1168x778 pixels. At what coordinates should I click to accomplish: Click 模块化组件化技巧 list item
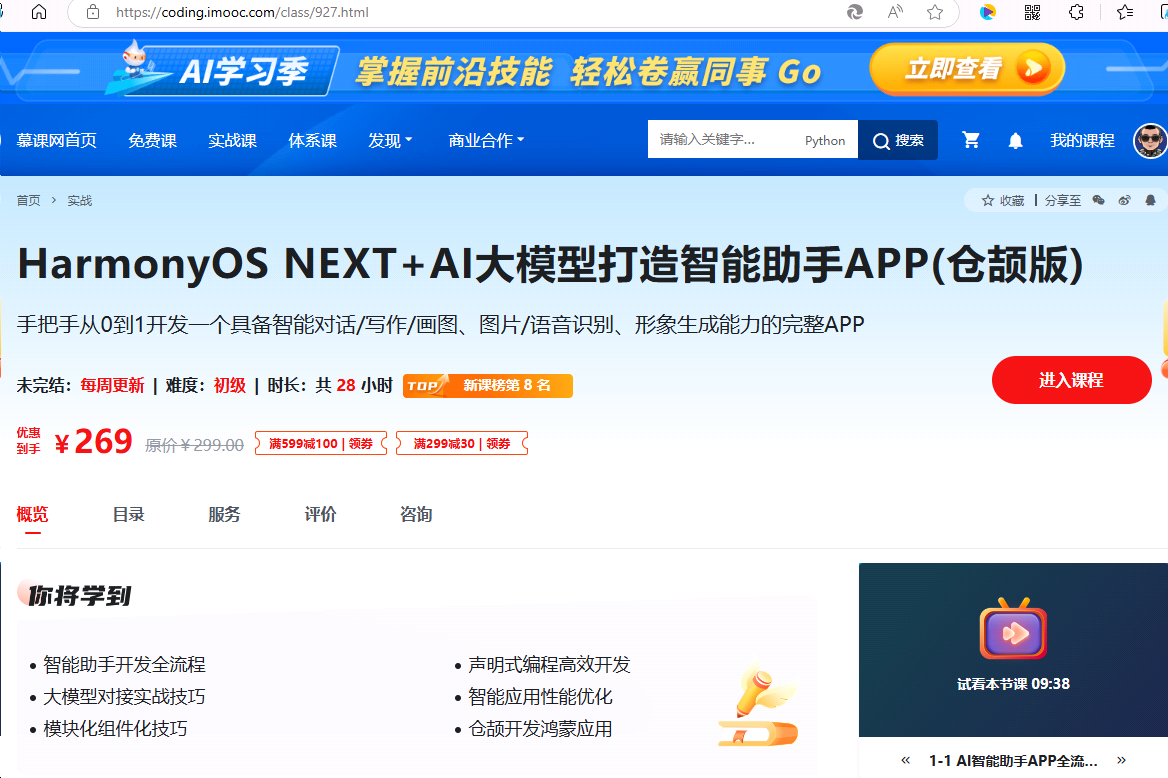115,728
